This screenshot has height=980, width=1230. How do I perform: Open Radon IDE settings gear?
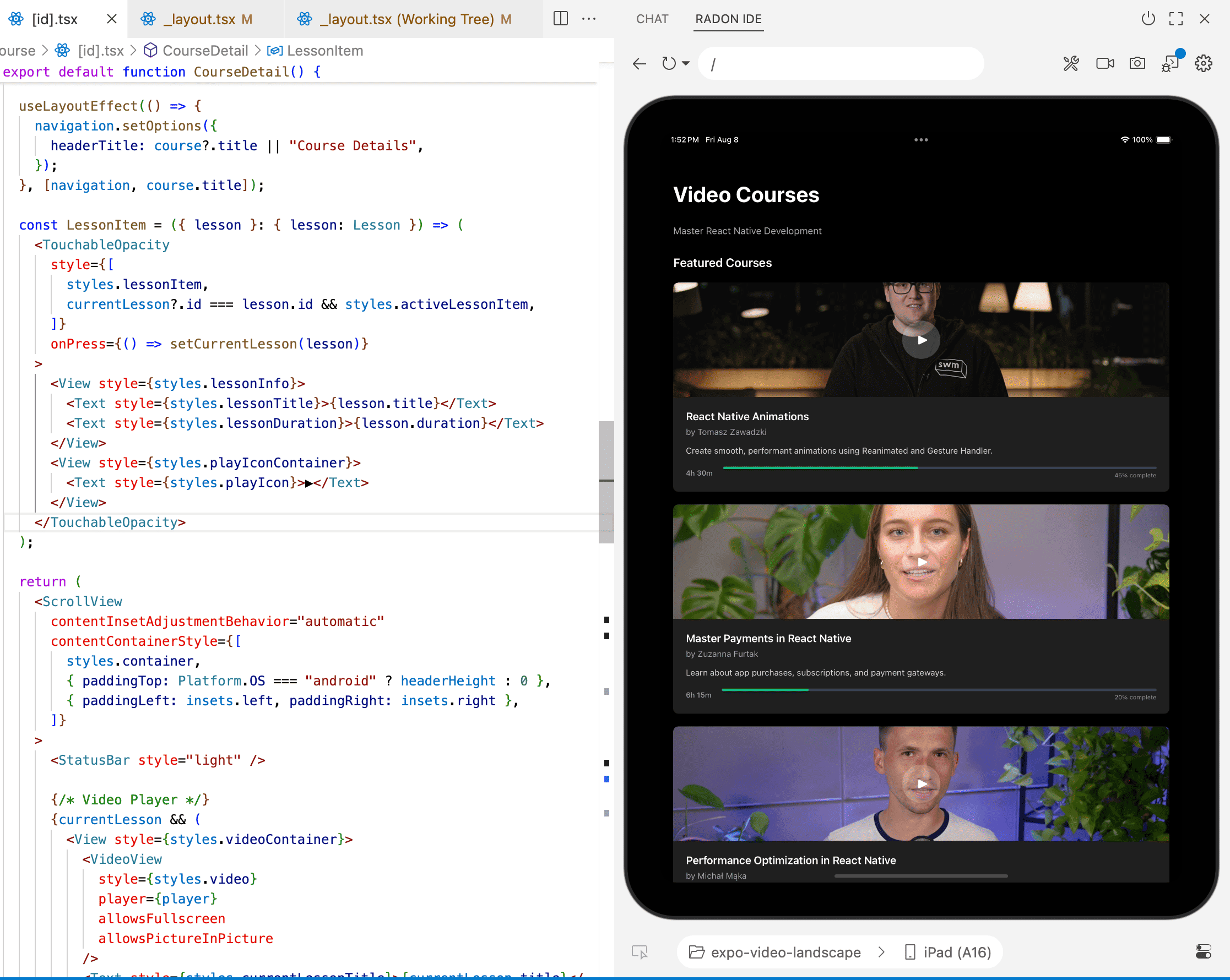(1203, 64)
